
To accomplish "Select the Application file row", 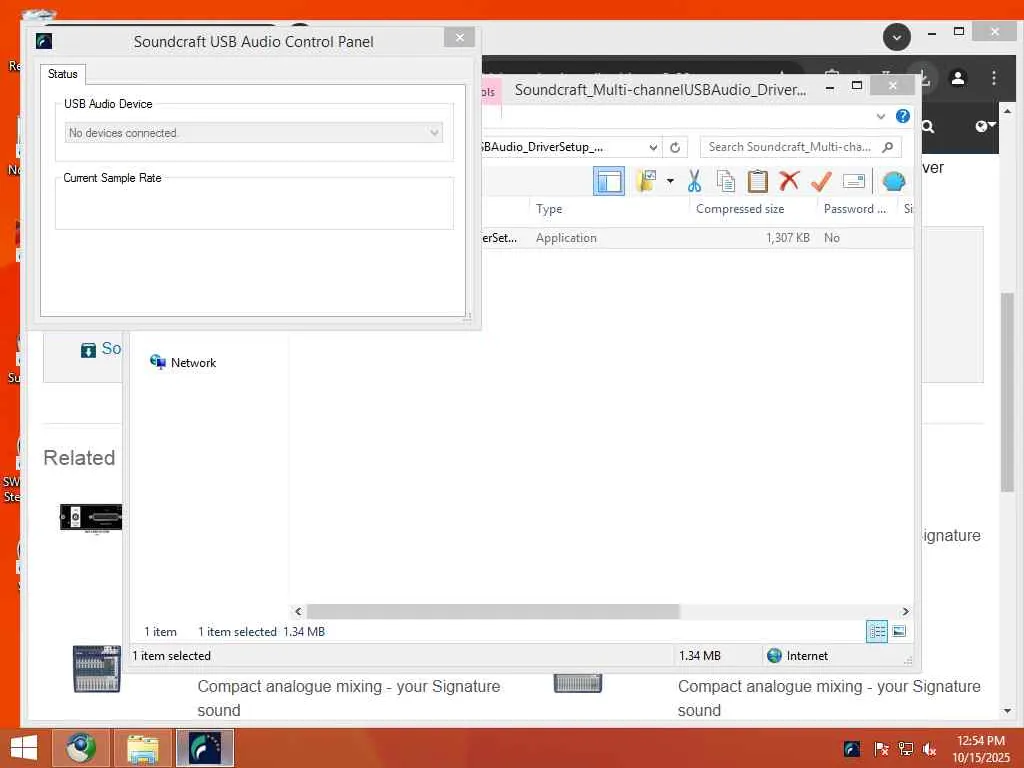I will click(697, 238).
